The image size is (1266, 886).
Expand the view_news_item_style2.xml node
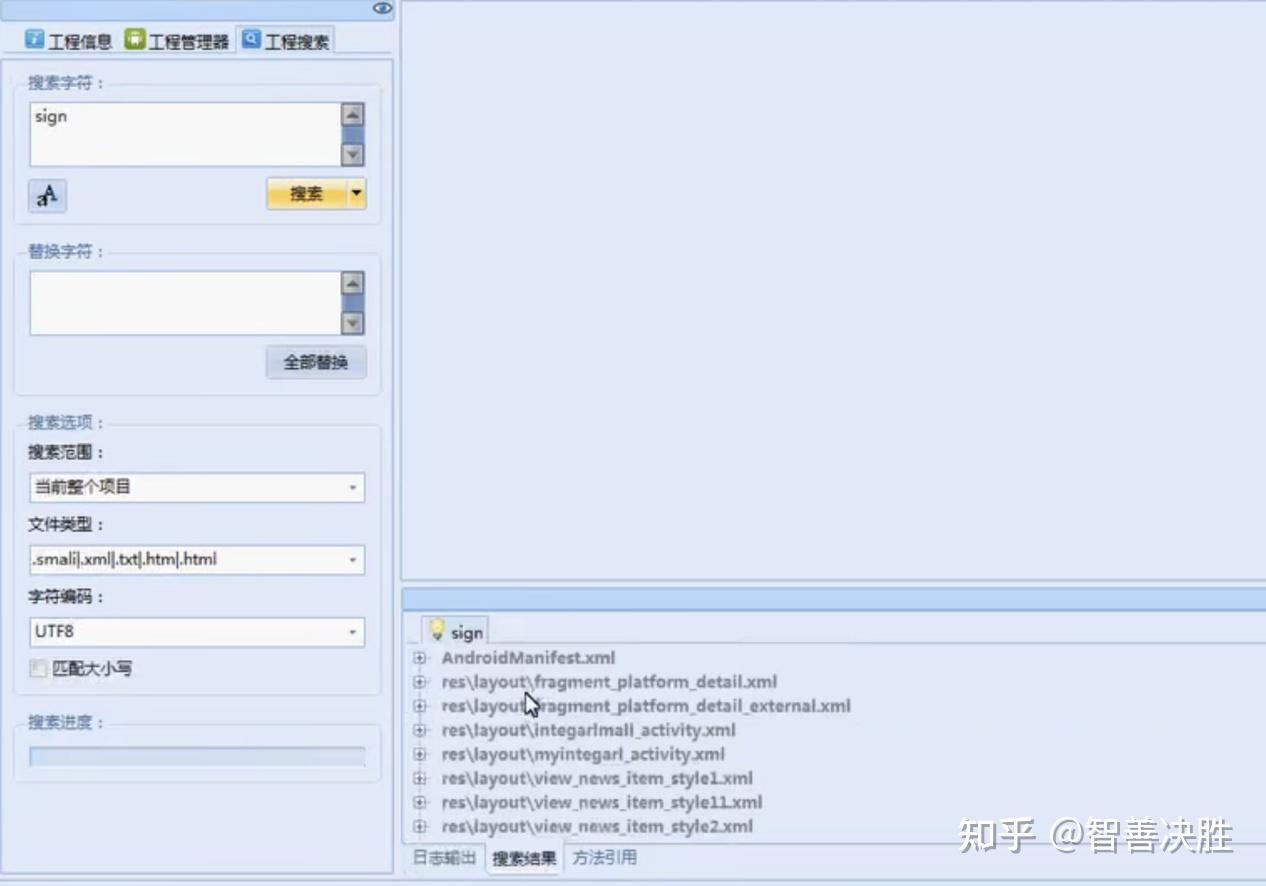coord(420,826)
